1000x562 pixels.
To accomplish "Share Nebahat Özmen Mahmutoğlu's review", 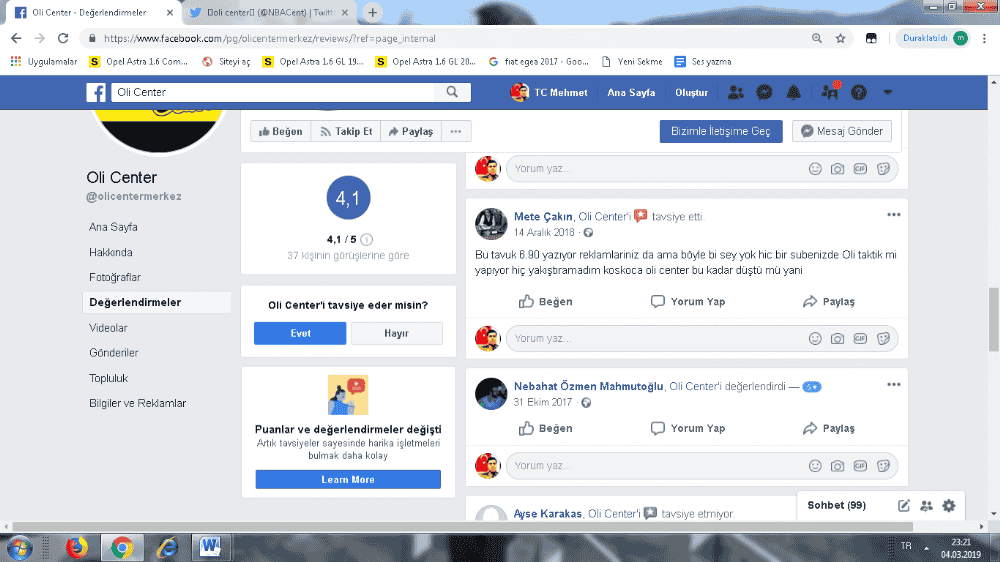I will [828, 429].
